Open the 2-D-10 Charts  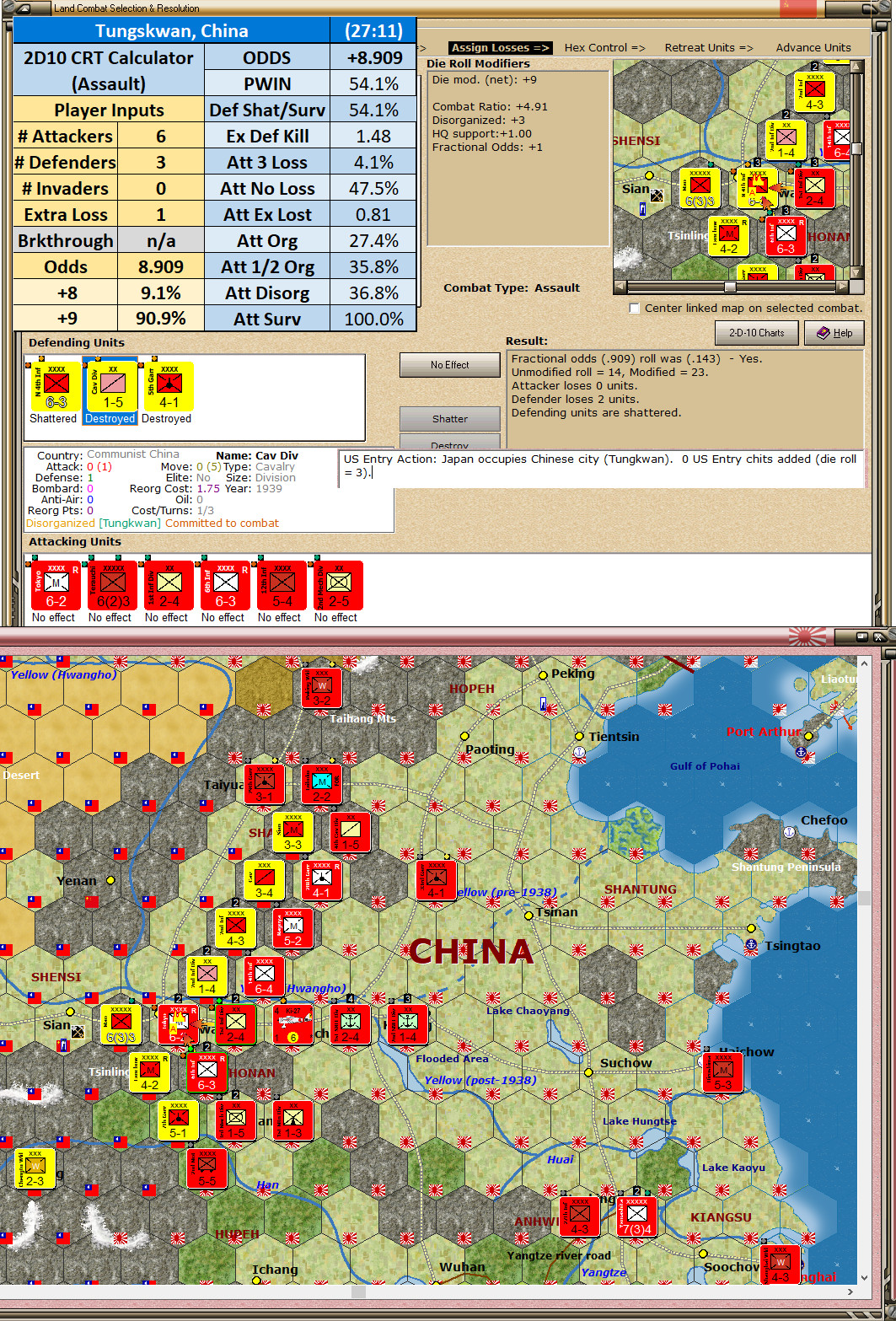(x=756, y=333)
